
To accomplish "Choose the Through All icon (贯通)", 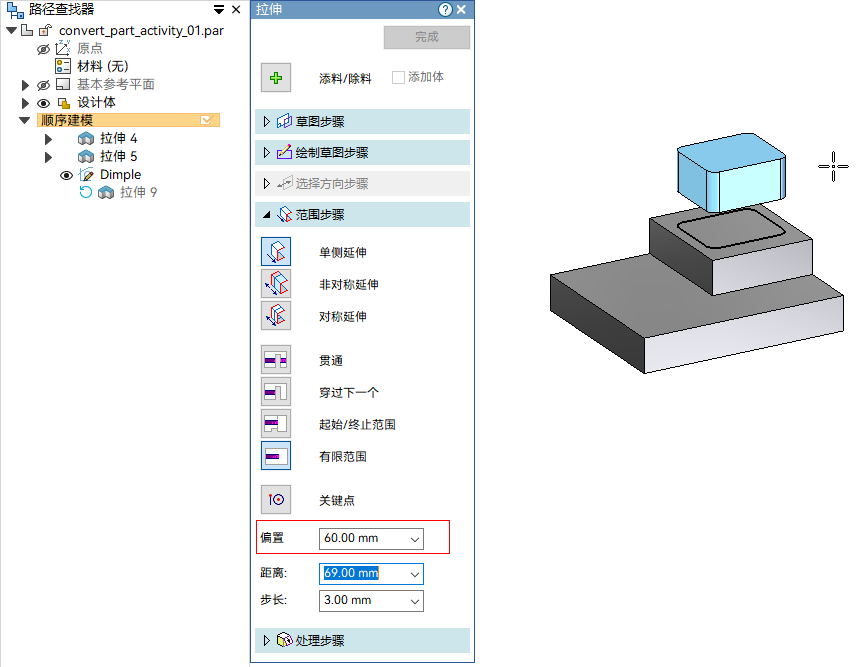I will [x=276, y=360].
